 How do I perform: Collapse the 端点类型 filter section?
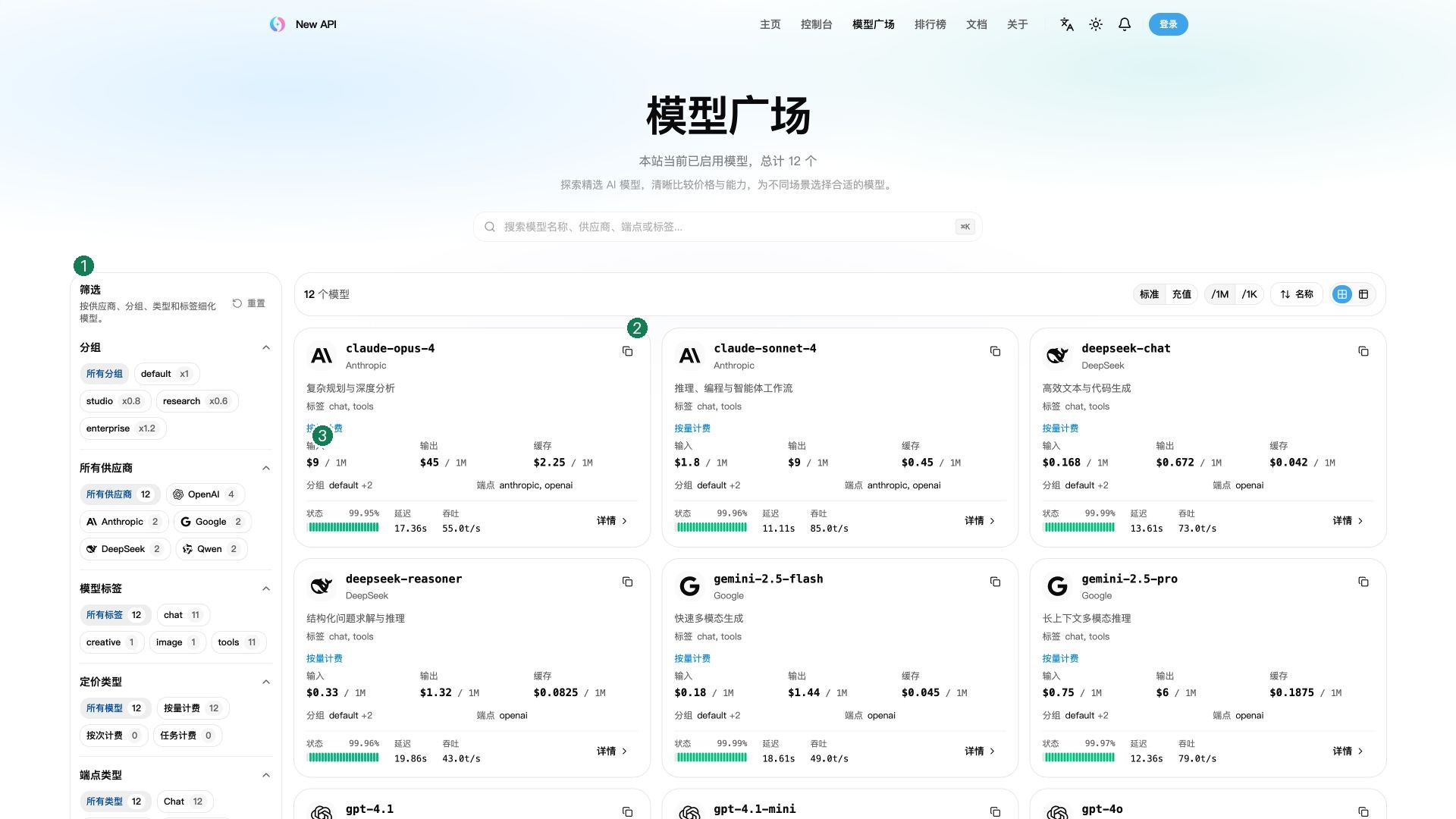[x=266, y=775]
